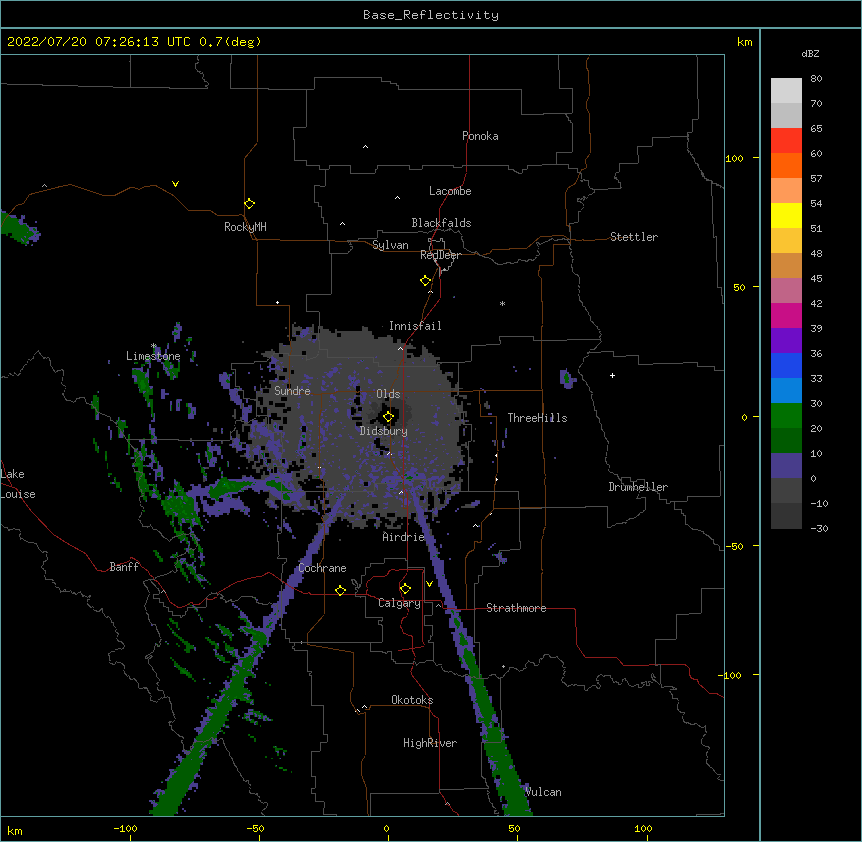Click the green echo patch near Lake Louise

20,229
